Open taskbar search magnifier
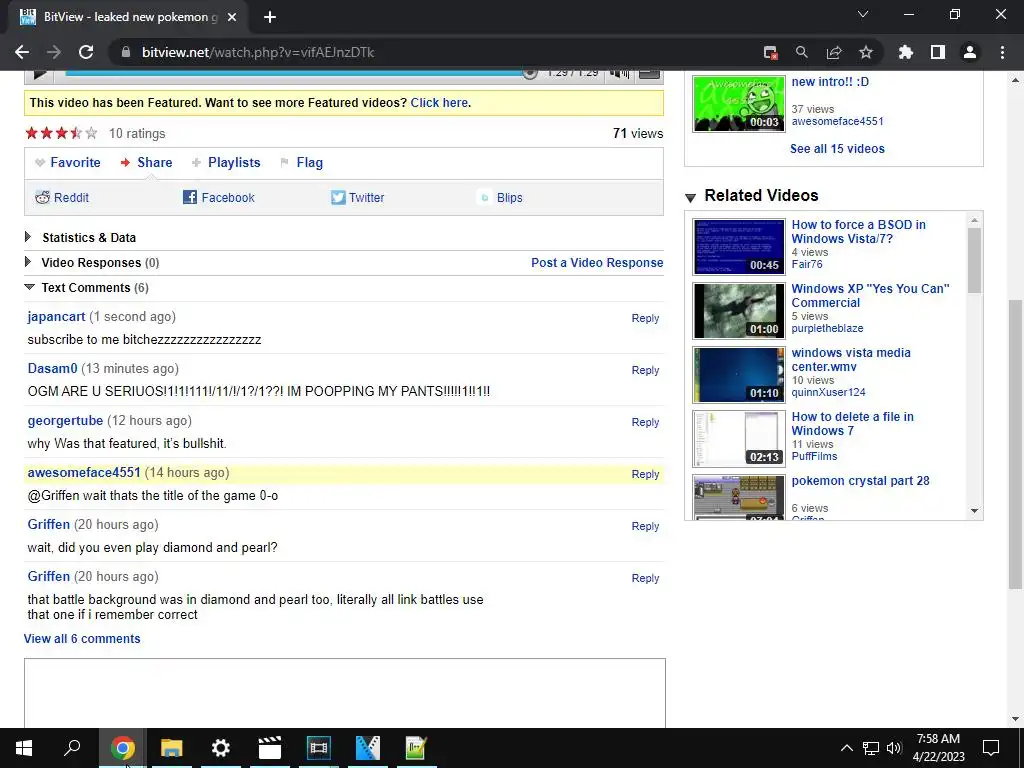 (x=72, y=748)
